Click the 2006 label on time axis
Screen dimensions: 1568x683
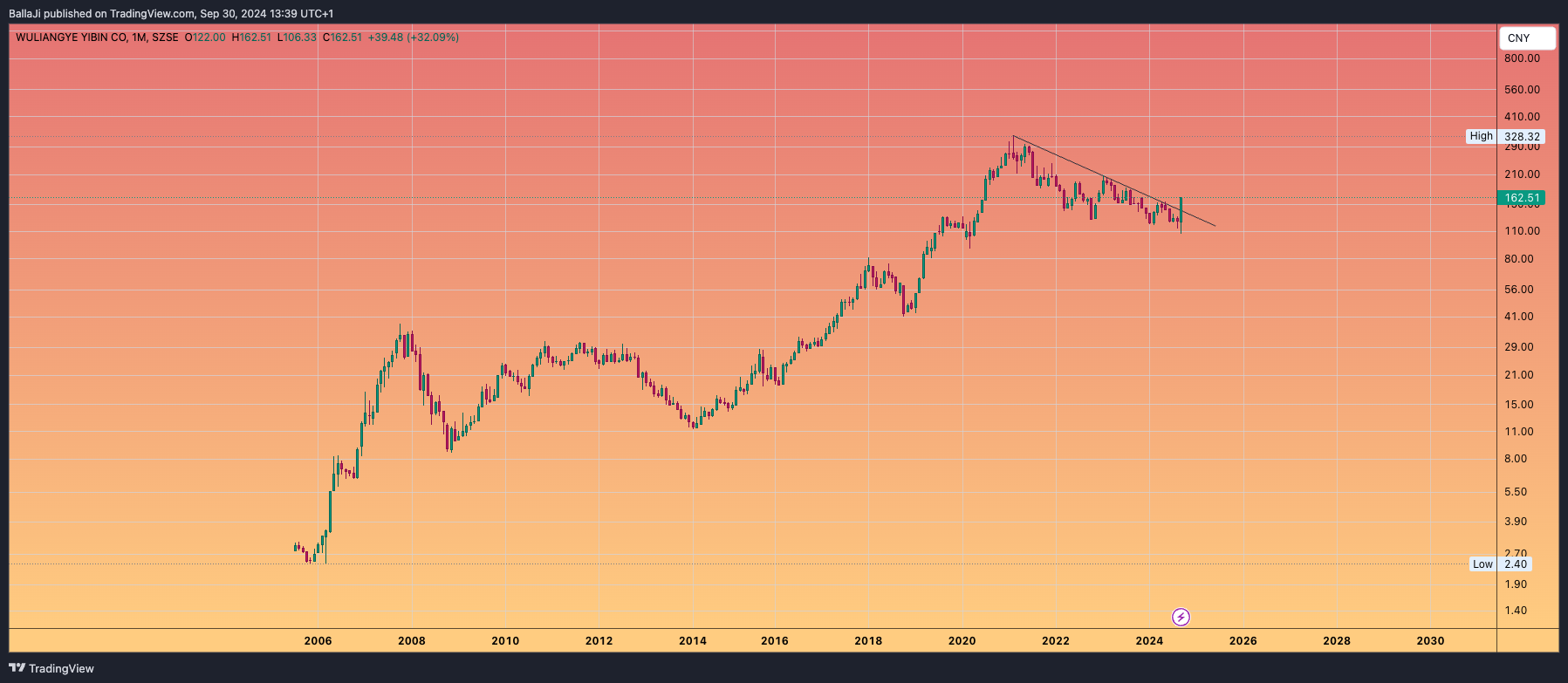[x=318, y=641]
